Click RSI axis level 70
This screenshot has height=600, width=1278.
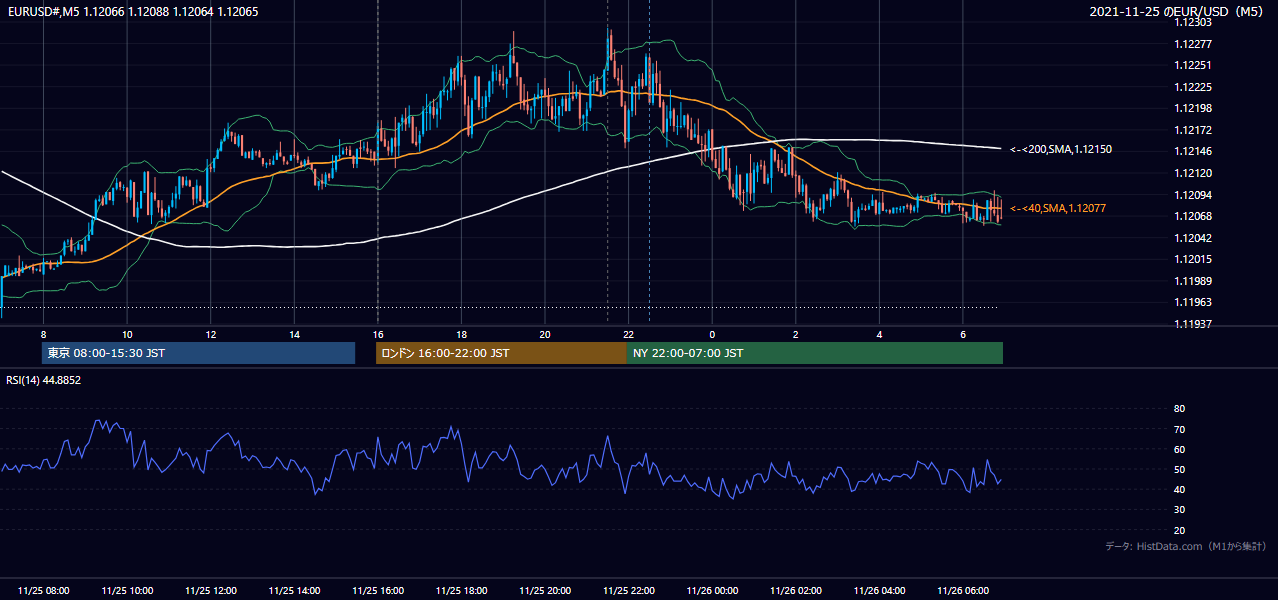(x=1179, y=429)
